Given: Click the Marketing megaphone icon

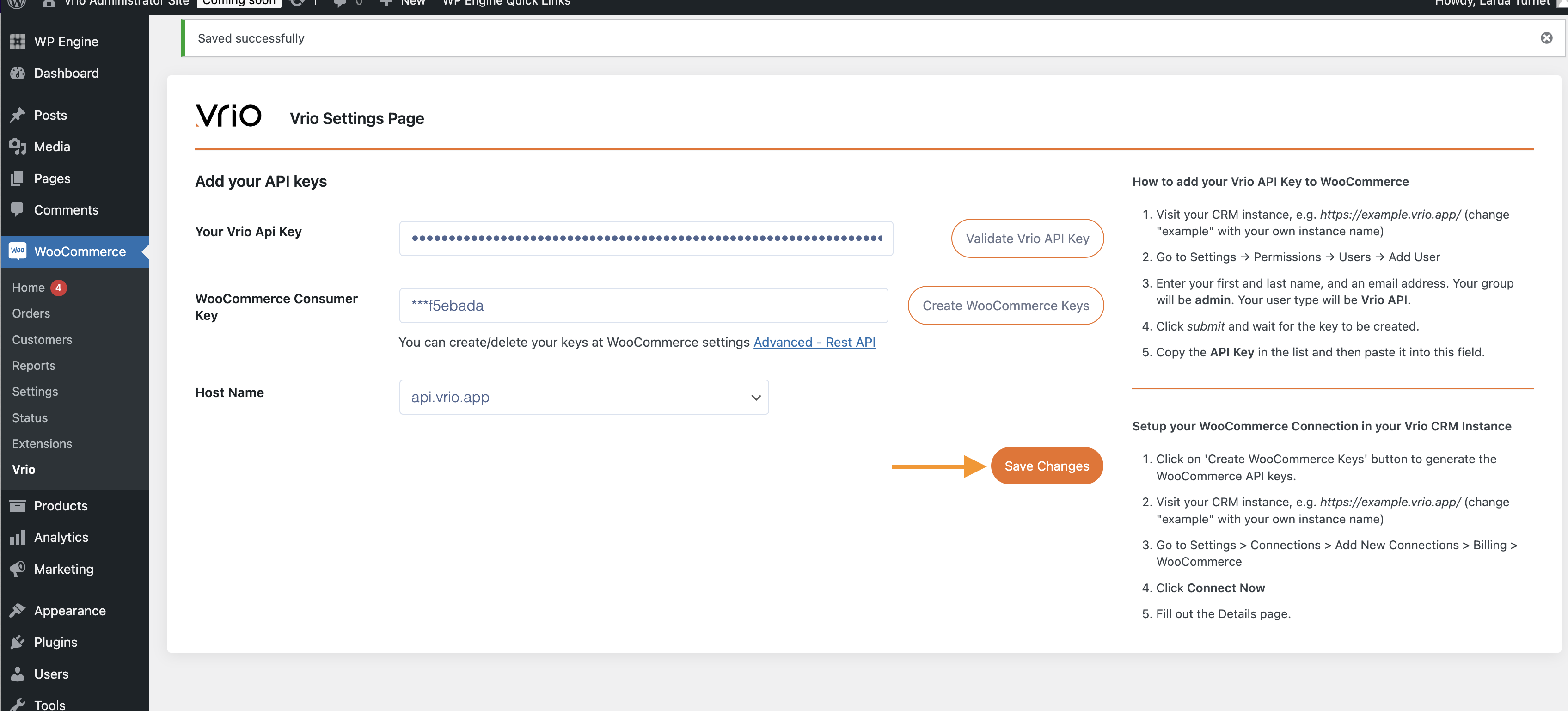Looking at the screenshot, I should click(x=18, y=569).
